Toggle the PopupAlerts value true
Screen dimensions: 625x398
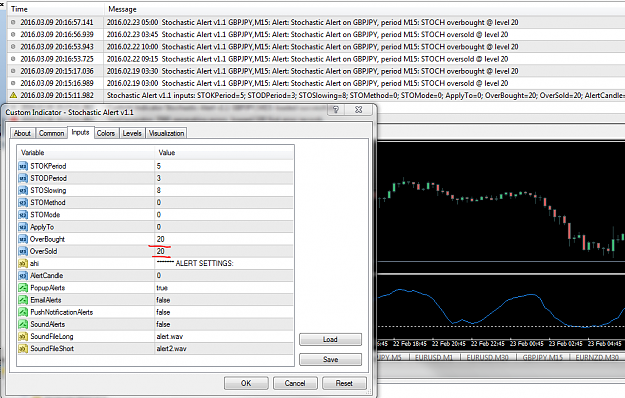[224, 288]
